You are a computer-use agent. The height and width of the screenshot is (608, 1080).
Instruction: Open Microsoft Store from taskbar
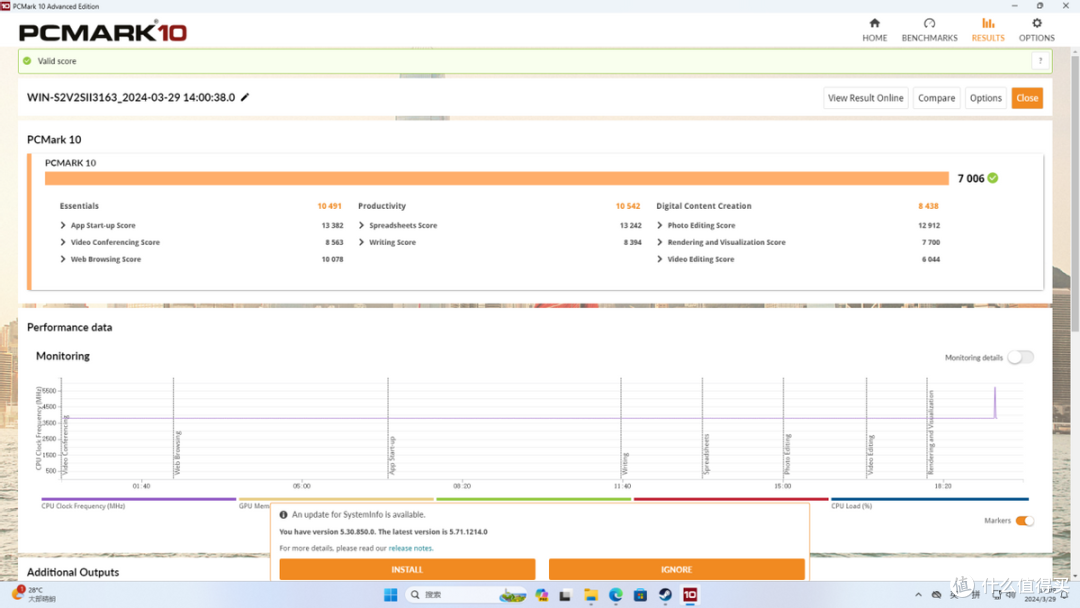[x=640, y=595]
